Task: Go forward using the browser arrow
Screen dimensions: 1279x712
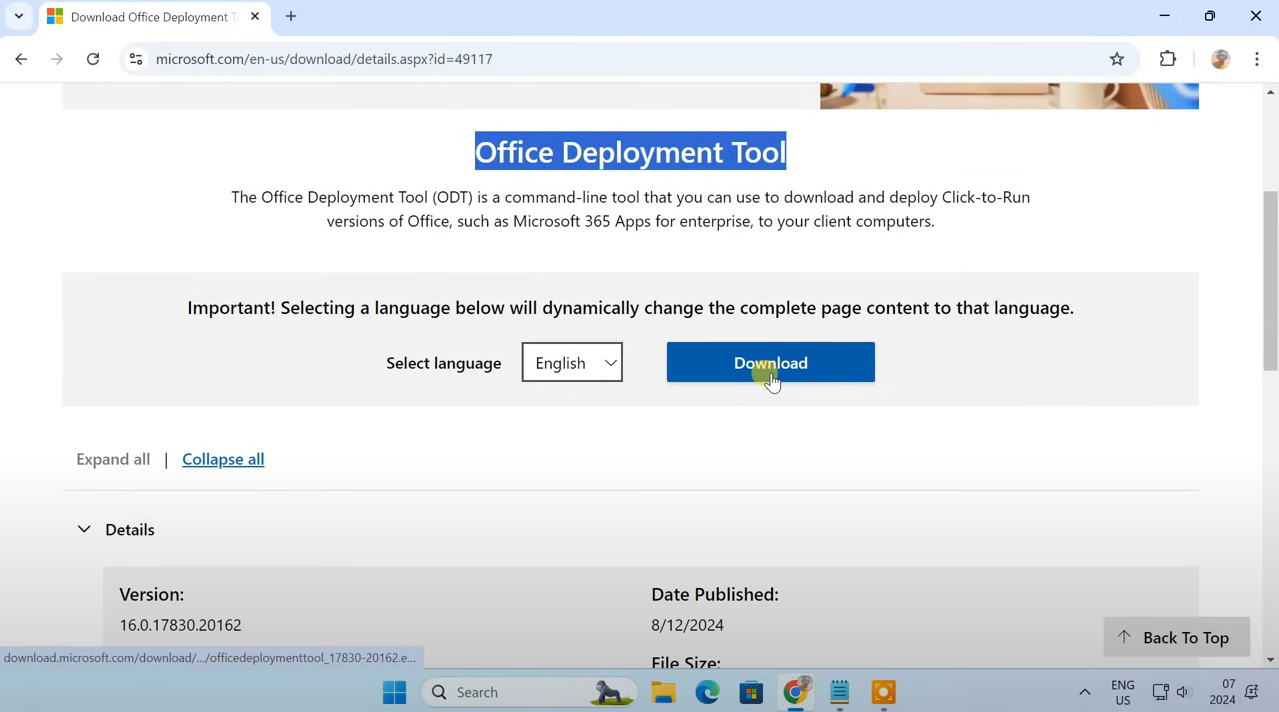Action: (57, 59)
